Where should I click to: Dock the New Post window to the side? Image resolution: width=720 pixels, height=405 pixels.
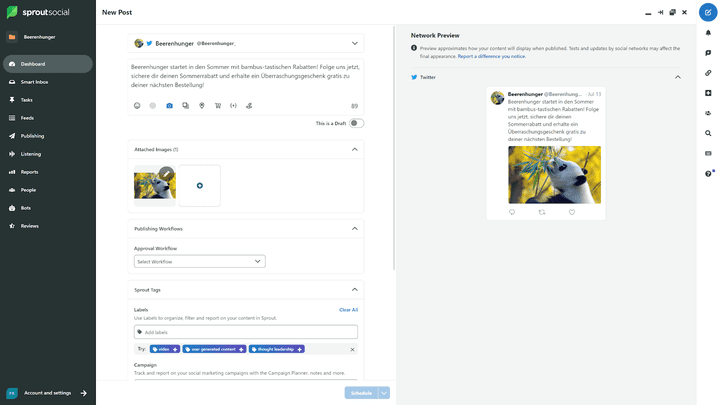pyautogui.click(x=660, y=12)
